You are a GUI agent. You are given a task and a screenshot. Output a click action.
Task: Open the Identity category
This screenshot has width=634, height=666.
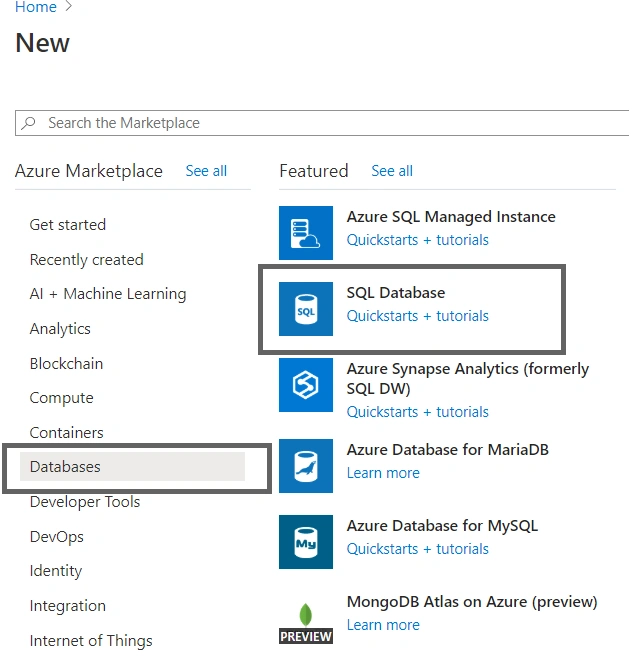(56, 571)
